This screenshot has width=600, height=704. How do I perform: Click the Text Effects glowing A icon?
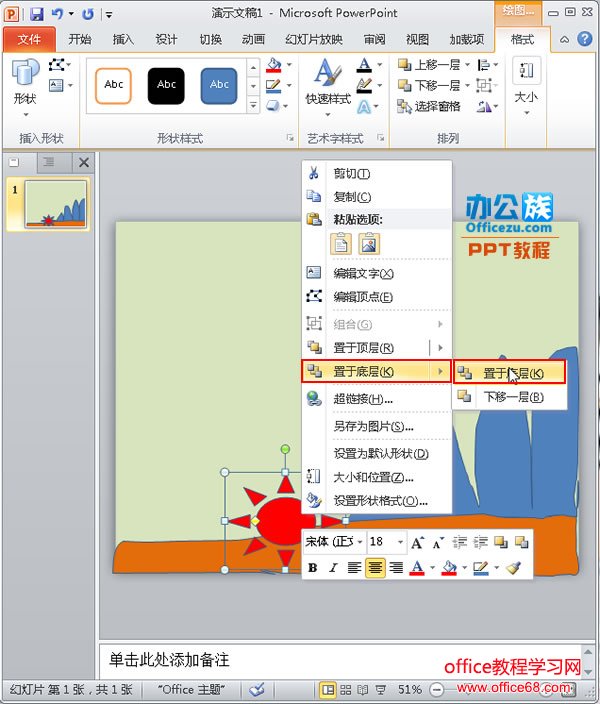click(x=364, y=107)
